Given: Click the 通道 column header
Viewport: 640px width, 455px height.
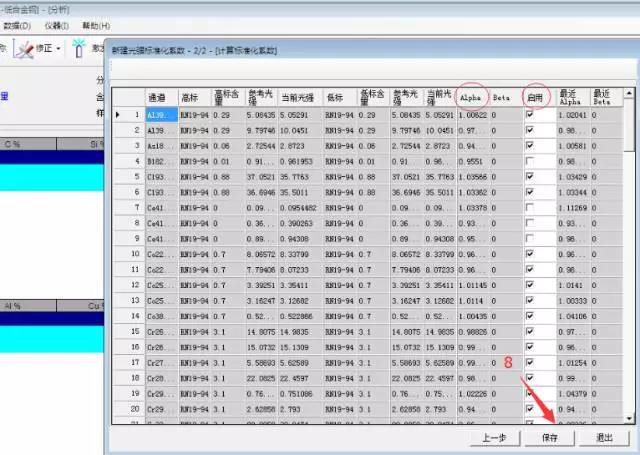Looking at the screenshot, I should [157, 98].
